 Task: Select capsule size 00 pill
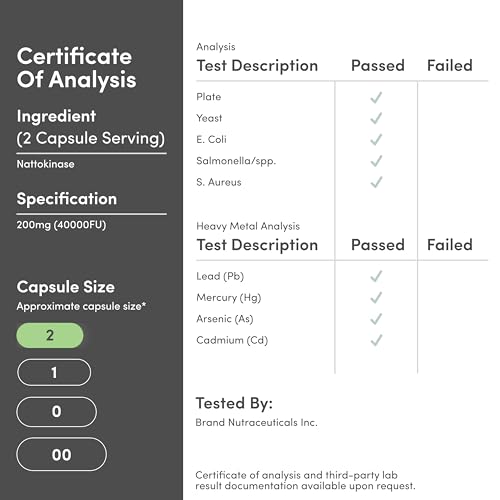[61, 455]
